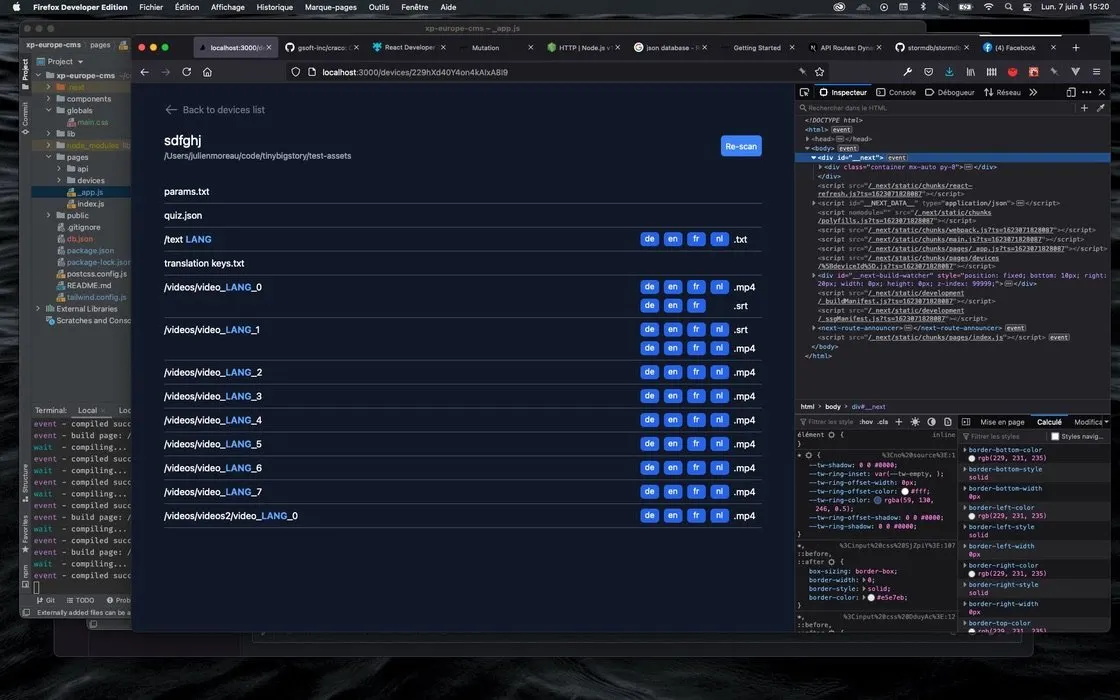Open index.js in the project tree
This screenshot has height=700, width=1120.
coord(91,204)
